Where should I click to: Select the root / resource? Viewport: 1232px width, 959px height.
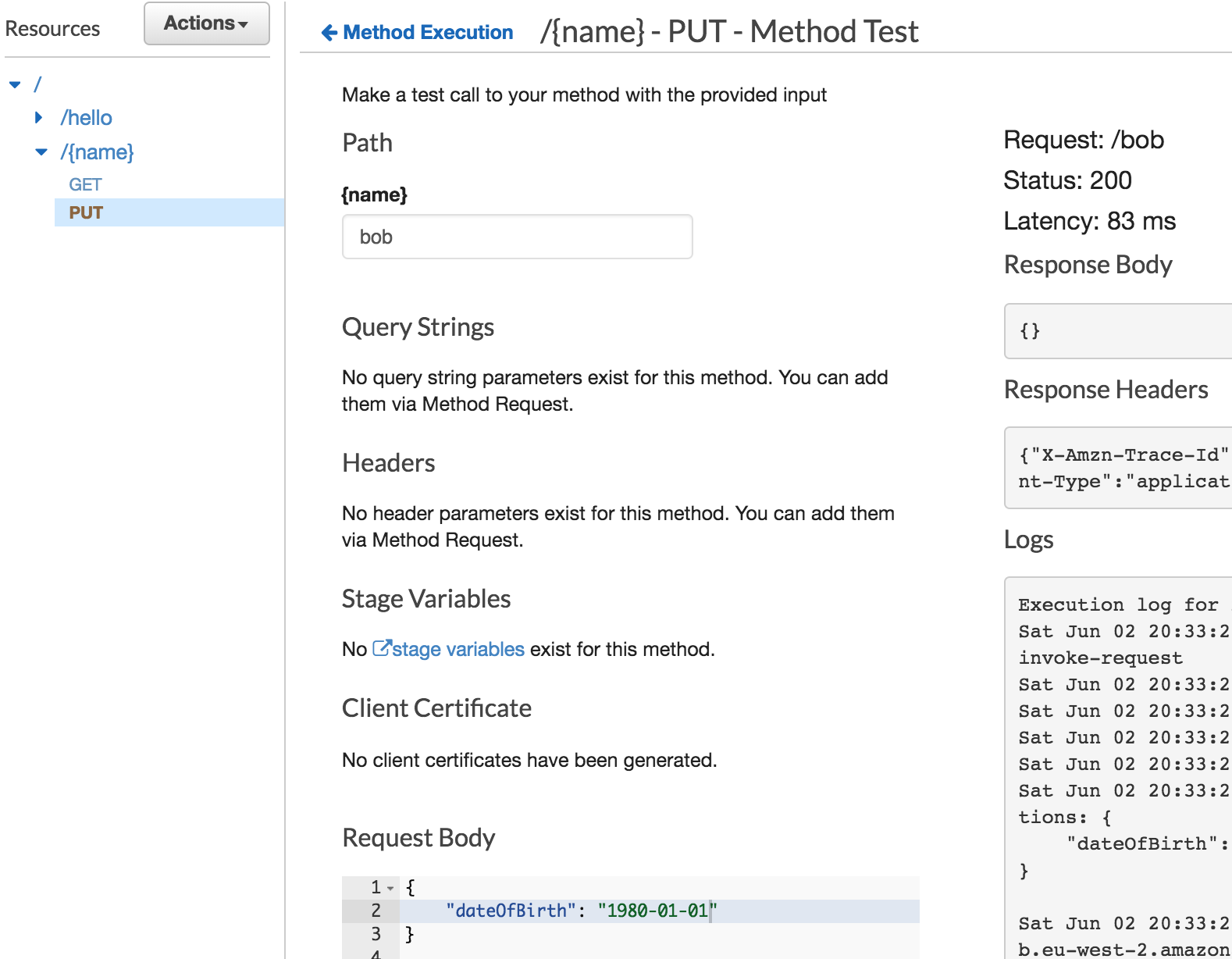[37, 84]
